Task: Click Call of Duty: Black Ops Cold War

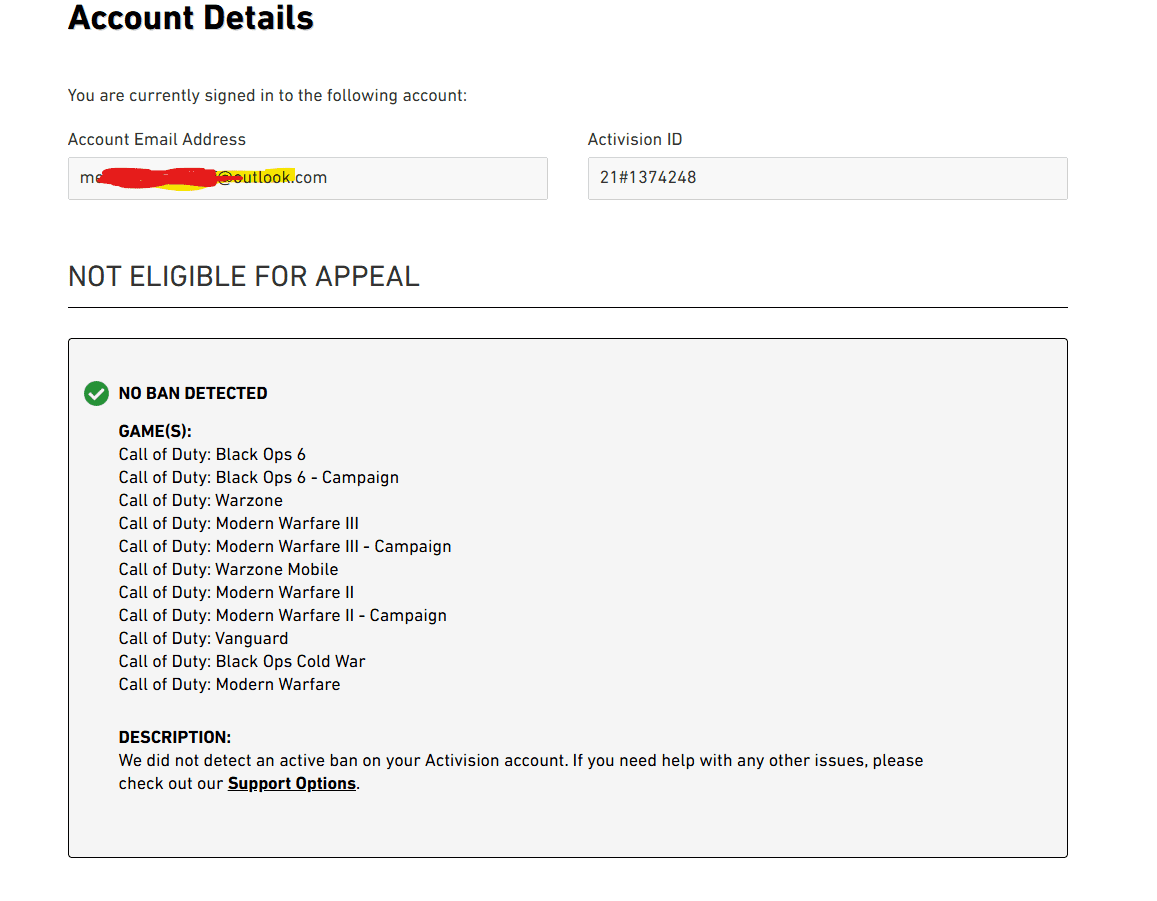Action: click(x=242, y=661)
